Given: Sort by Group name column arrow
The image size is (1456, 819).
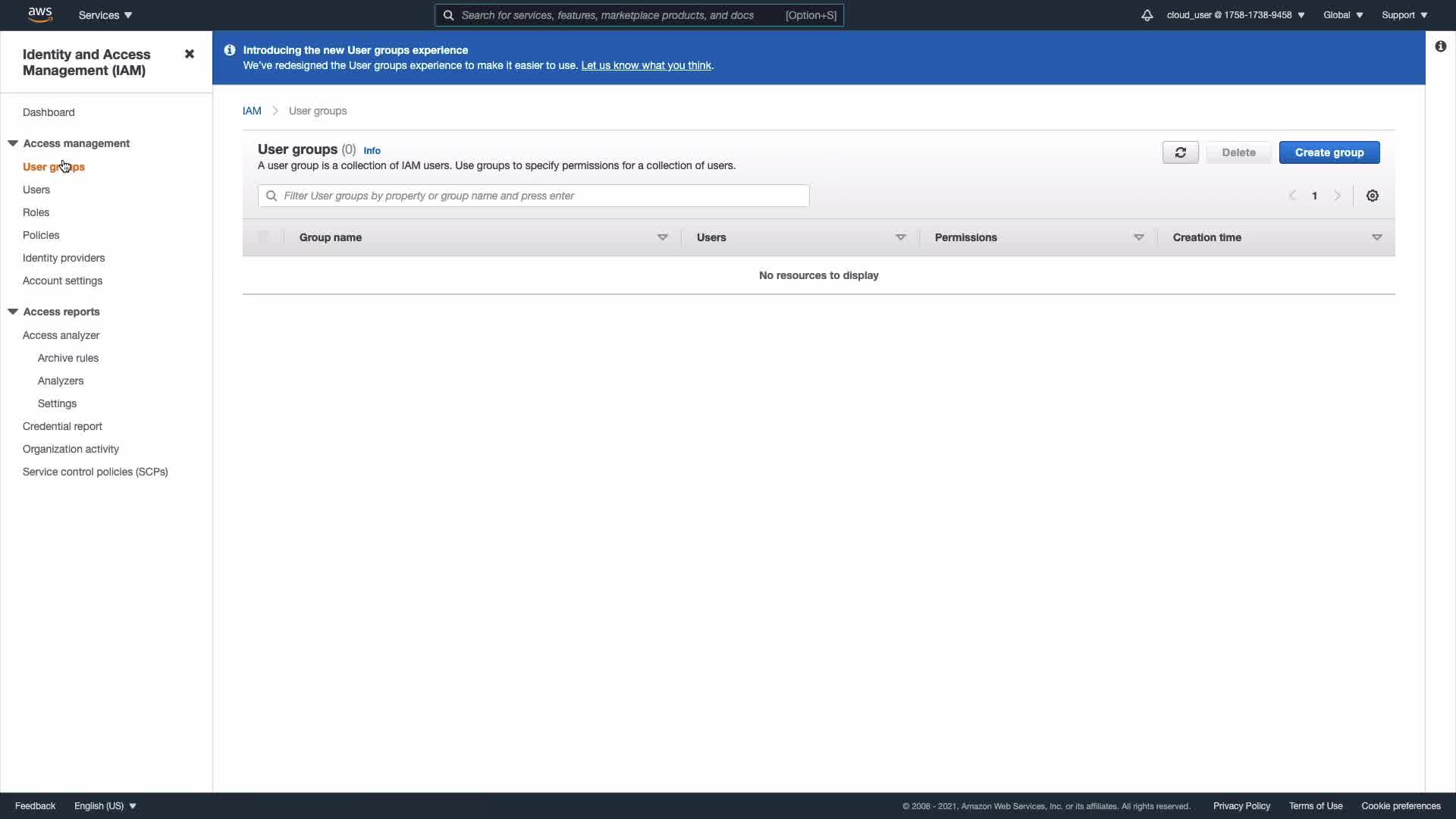Looking at the screenshot, I should point(662,237).
